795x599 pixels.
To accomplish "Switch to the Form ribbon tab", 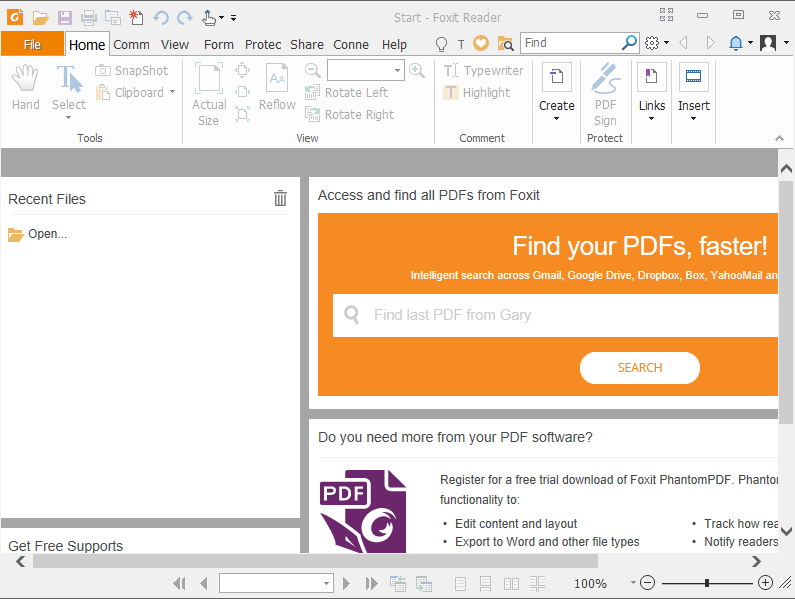I will coord(218,44).
